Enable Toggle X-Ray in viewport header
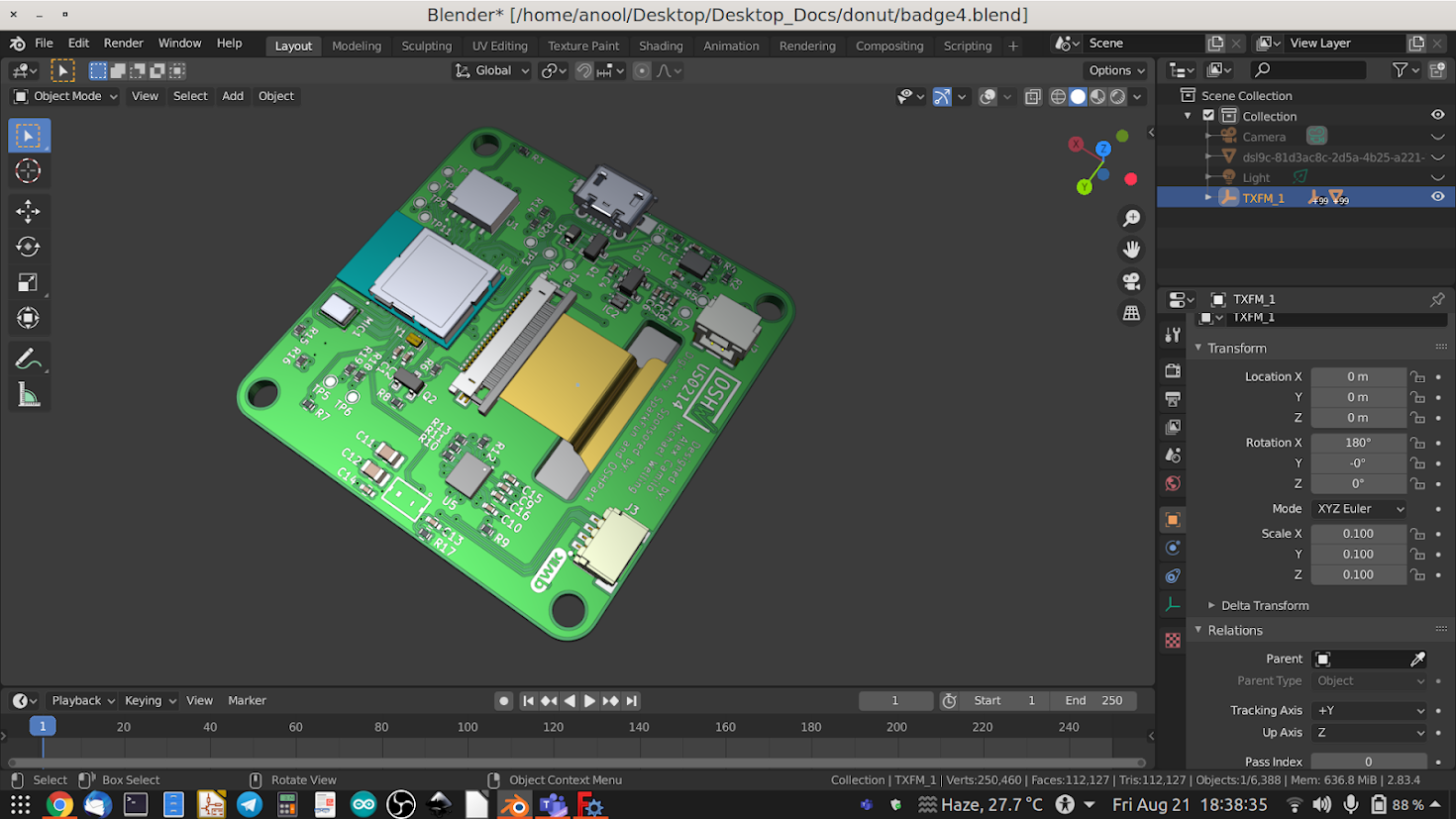This screenshot has height=819, width=1456. pos(1032,96)
